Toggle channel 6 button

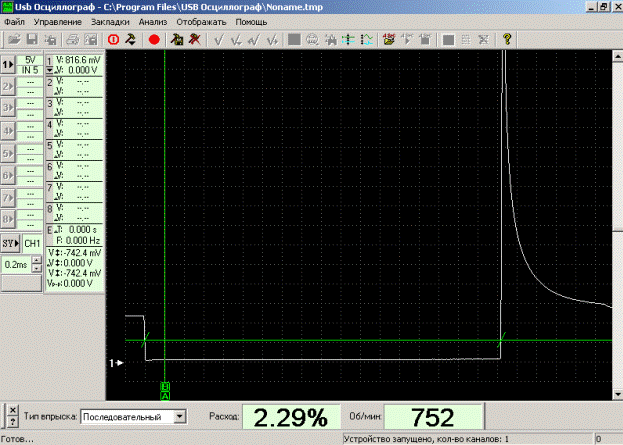point(8,175)
